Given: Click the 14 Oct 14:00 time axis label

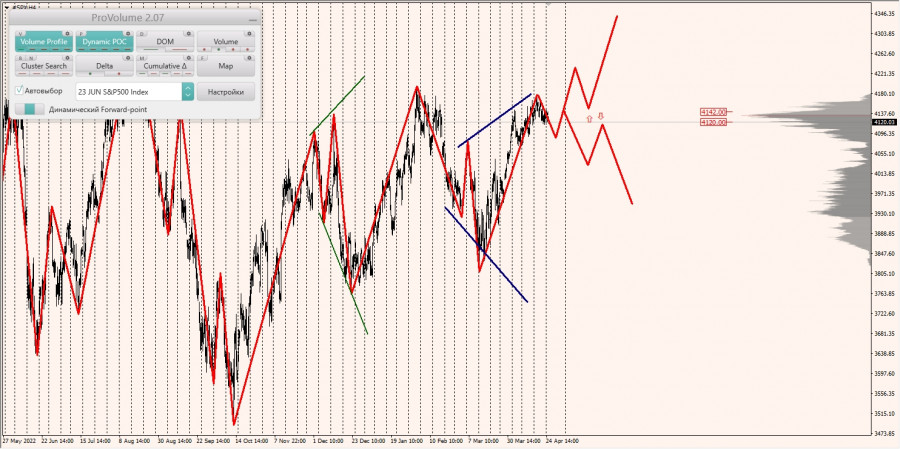Looking at the screenshot, I should (x=249, y=440).
